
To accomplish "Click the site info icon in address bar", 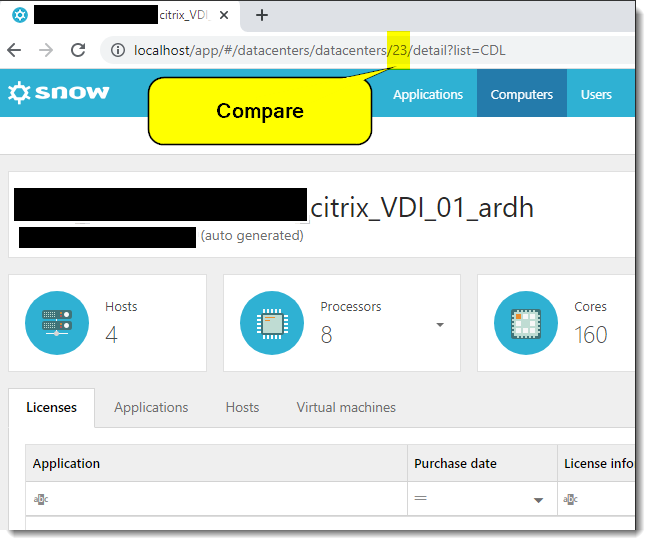I will (118, 50).
